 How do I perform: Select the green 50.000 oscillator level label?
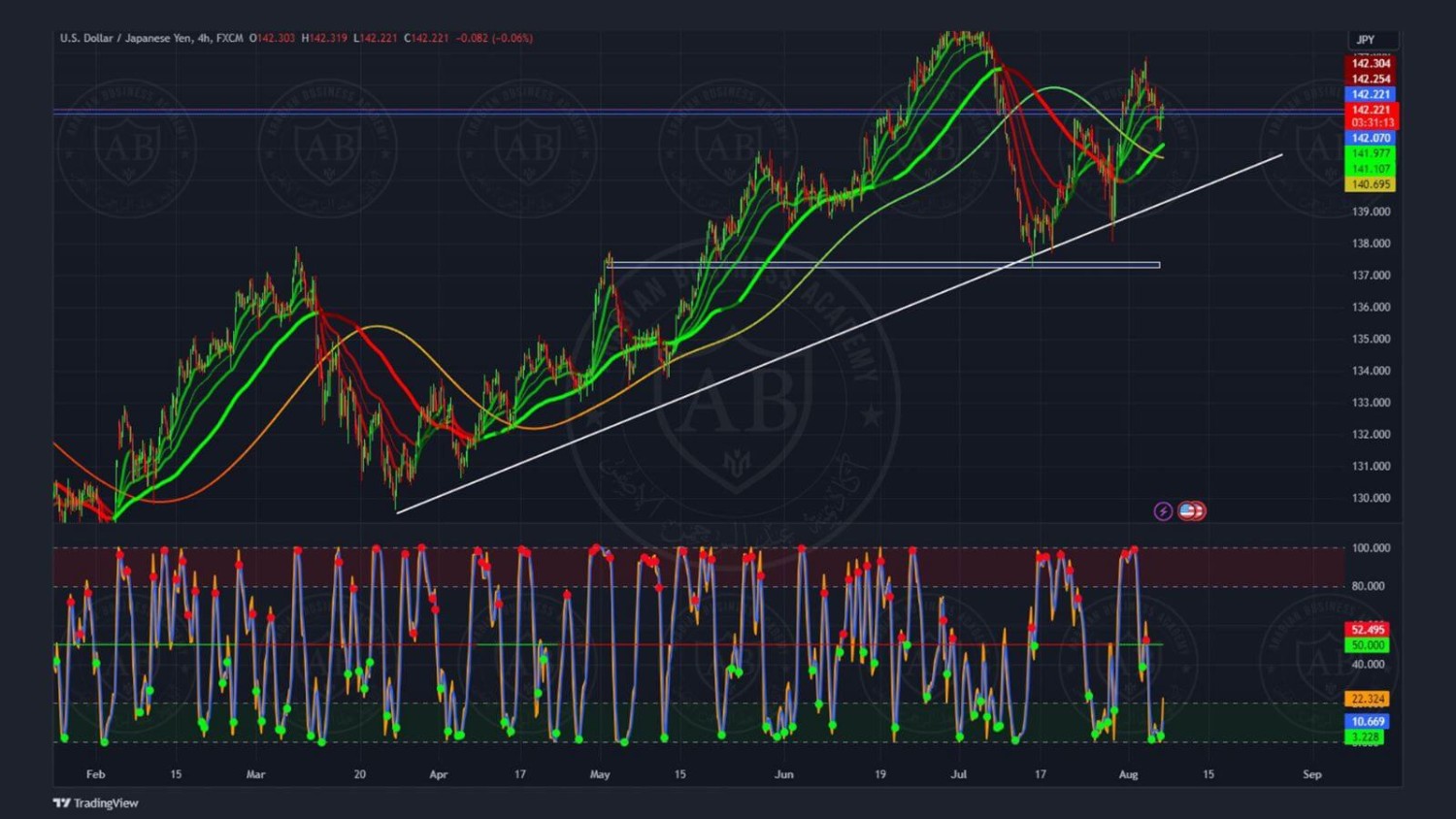[1368, 645]
